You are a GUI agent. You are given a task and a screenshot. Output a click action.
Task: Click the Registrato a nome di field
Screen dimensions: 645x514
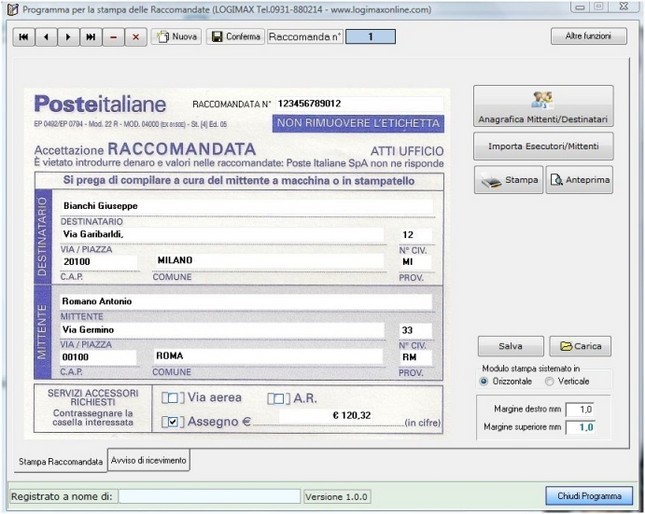pyautogui.click(x=209, y=496)
